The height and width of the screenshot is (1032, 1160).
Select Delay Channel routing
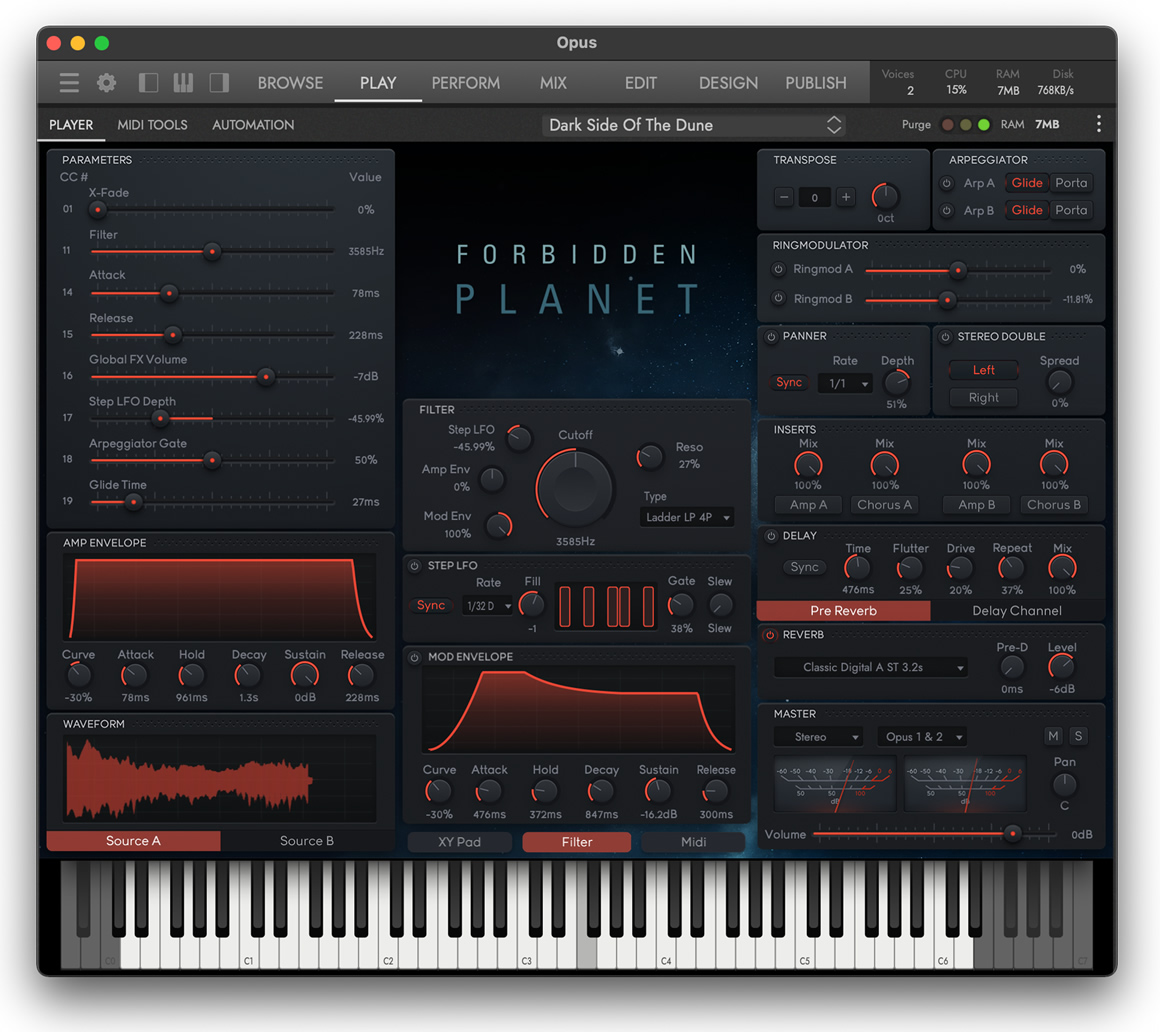tap(1016, 610)
